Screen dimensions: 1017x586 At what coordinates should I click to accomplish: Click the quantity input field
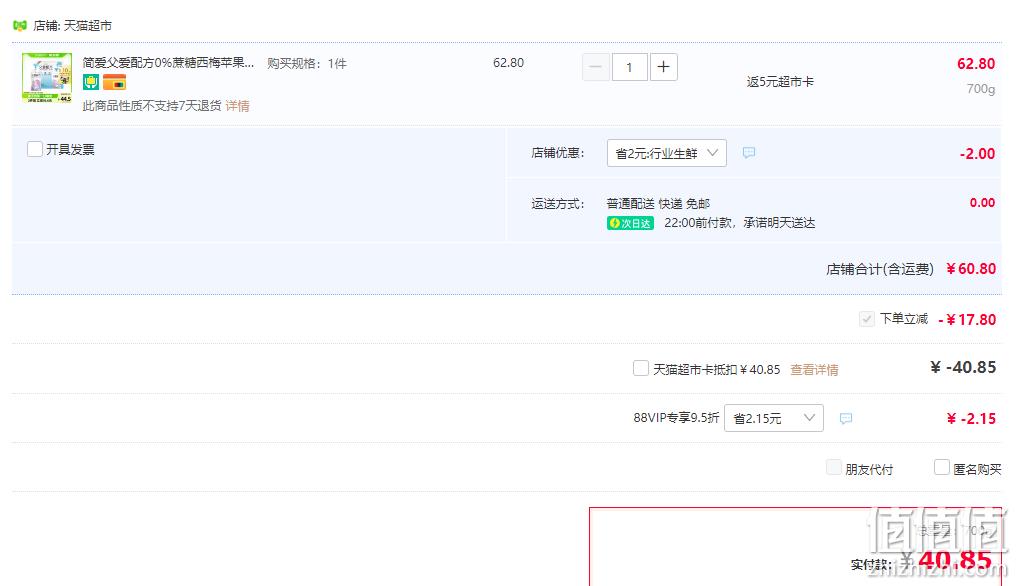[629, 67]
